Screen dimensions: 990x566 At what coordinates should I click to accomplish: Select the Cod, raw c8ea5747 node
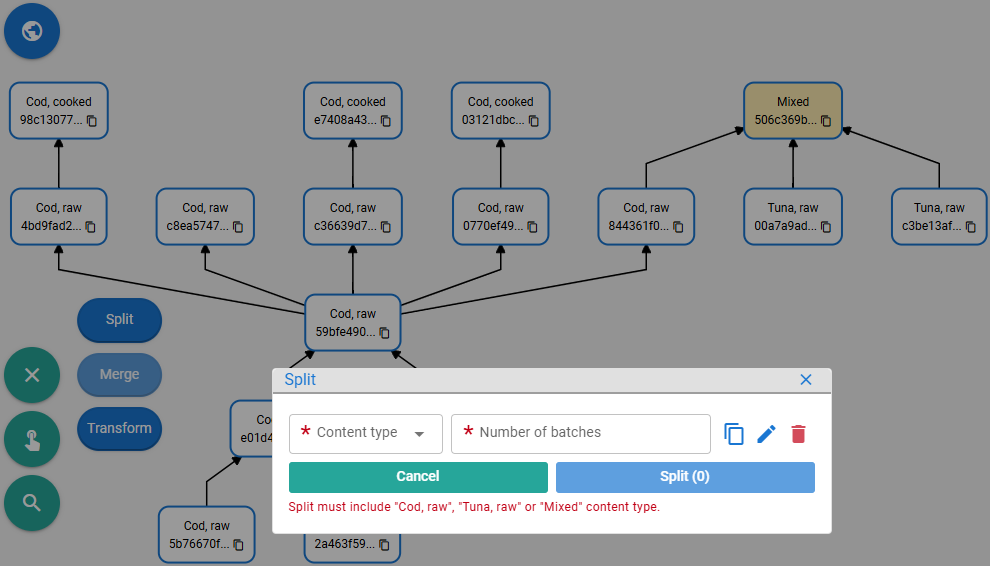(205, 217)
